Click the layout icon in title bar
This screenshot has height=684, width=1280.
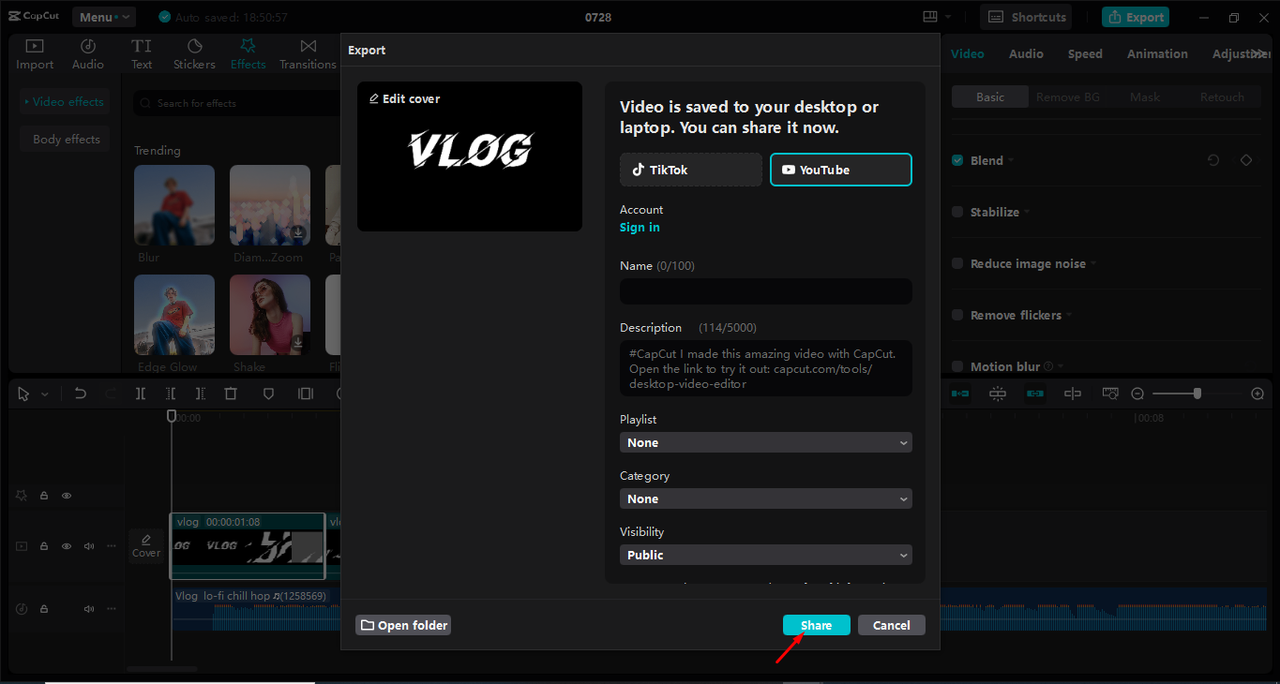(x=931, y=17)
